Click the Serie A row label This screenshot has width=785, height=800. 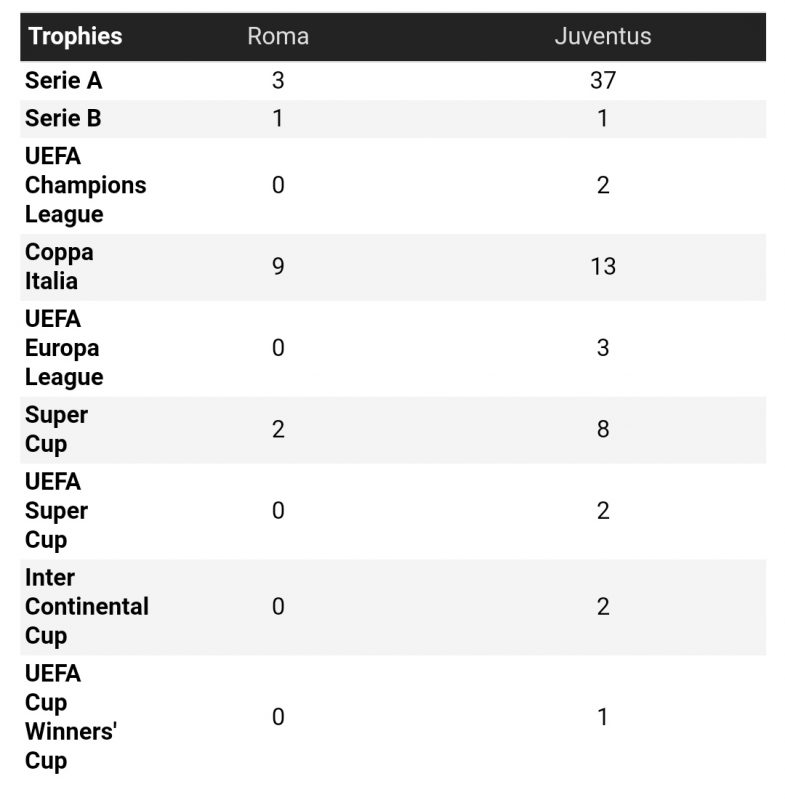pos(64,81)
